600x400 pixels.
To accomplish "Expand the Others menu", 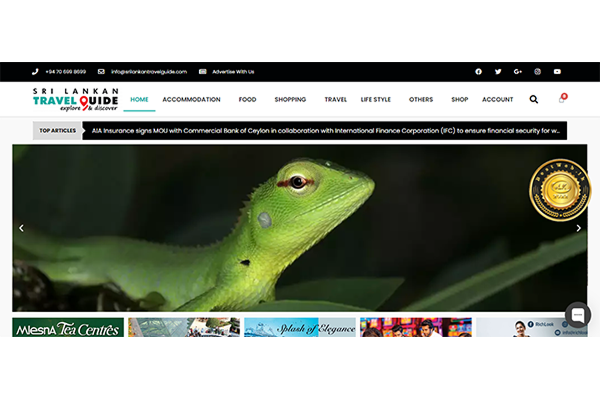I will 421,100.
